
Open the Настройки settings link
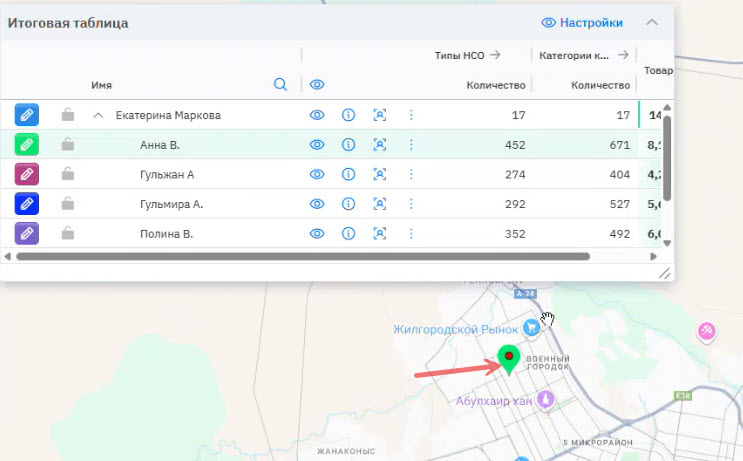(582, 22)
